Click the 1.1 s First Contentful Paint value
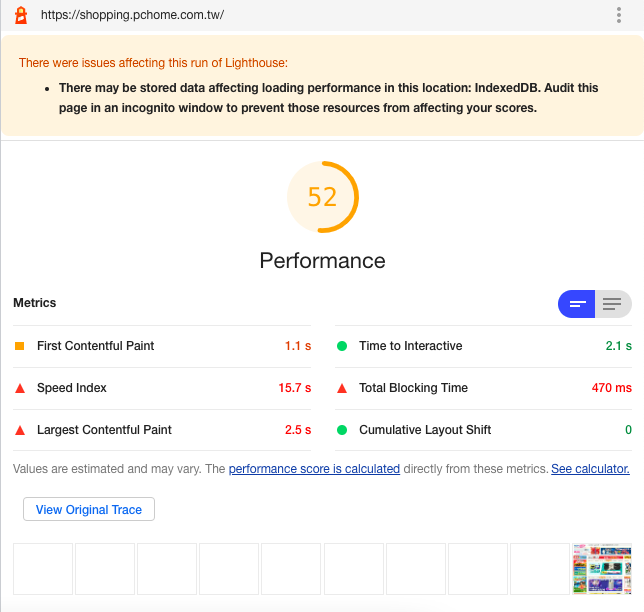 [x=298, y=346]
